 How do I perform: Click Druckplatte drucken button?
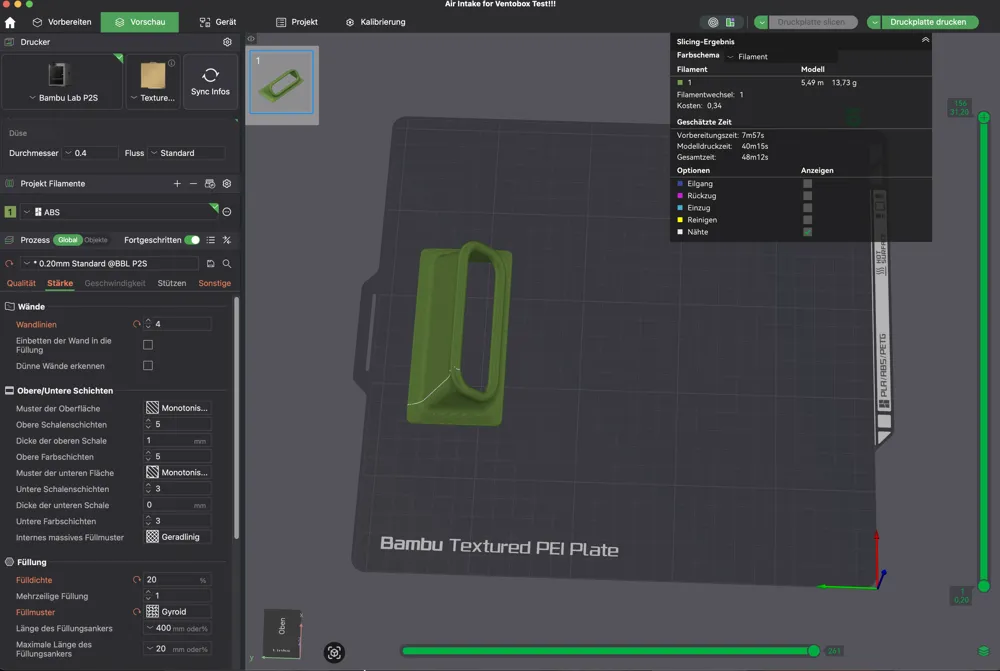coord(928,22)
